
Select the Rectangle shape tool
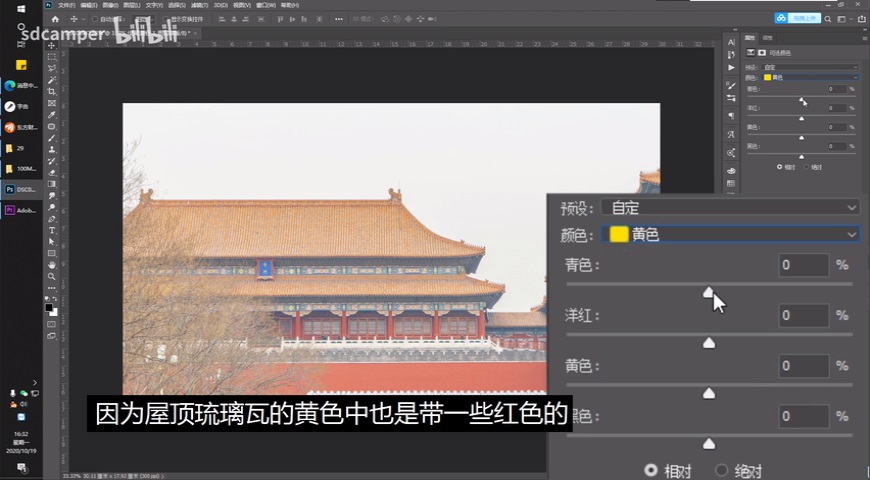click(x=52, y=254)
